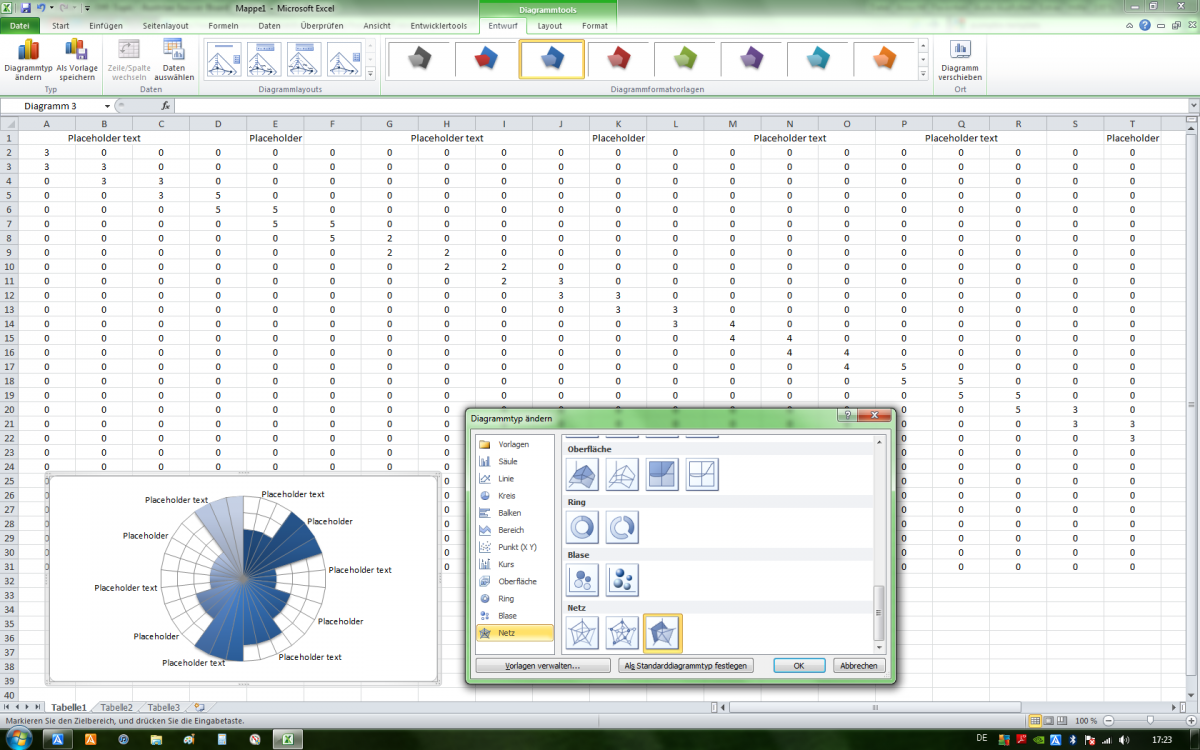The height and width of the screenshot is (750, 1200).
Task: Click the insert function fx button
Action: click(x=166, y=106)
